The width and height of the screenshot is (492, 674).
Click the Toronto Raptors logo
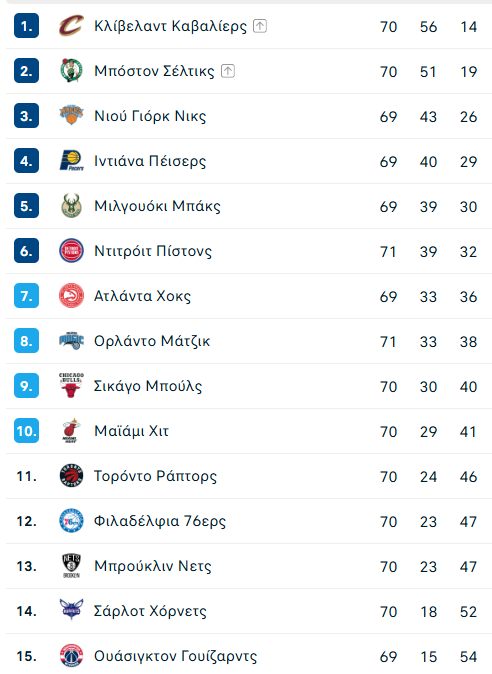pos(71,475)
